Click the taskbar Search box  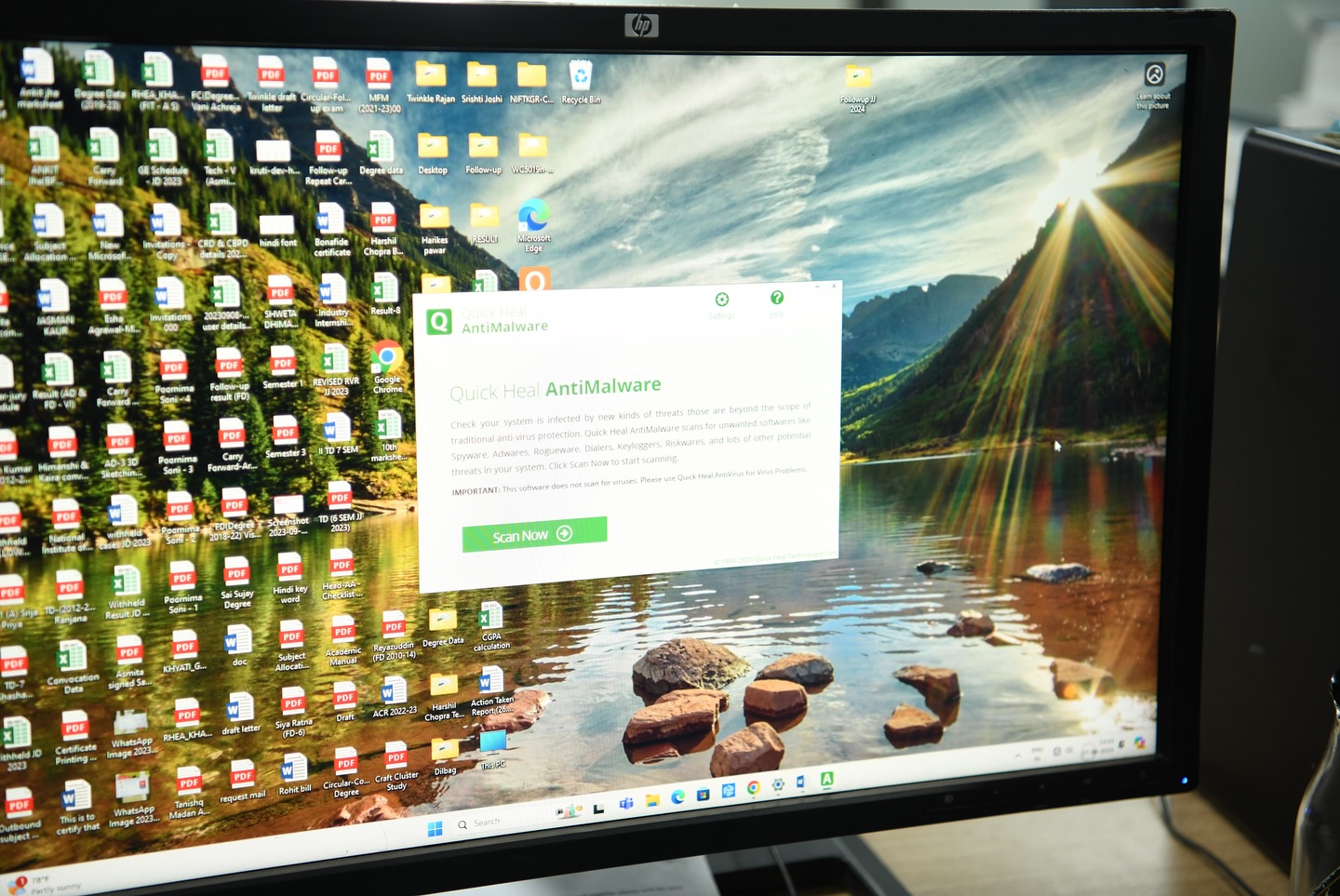click(486, 823)
